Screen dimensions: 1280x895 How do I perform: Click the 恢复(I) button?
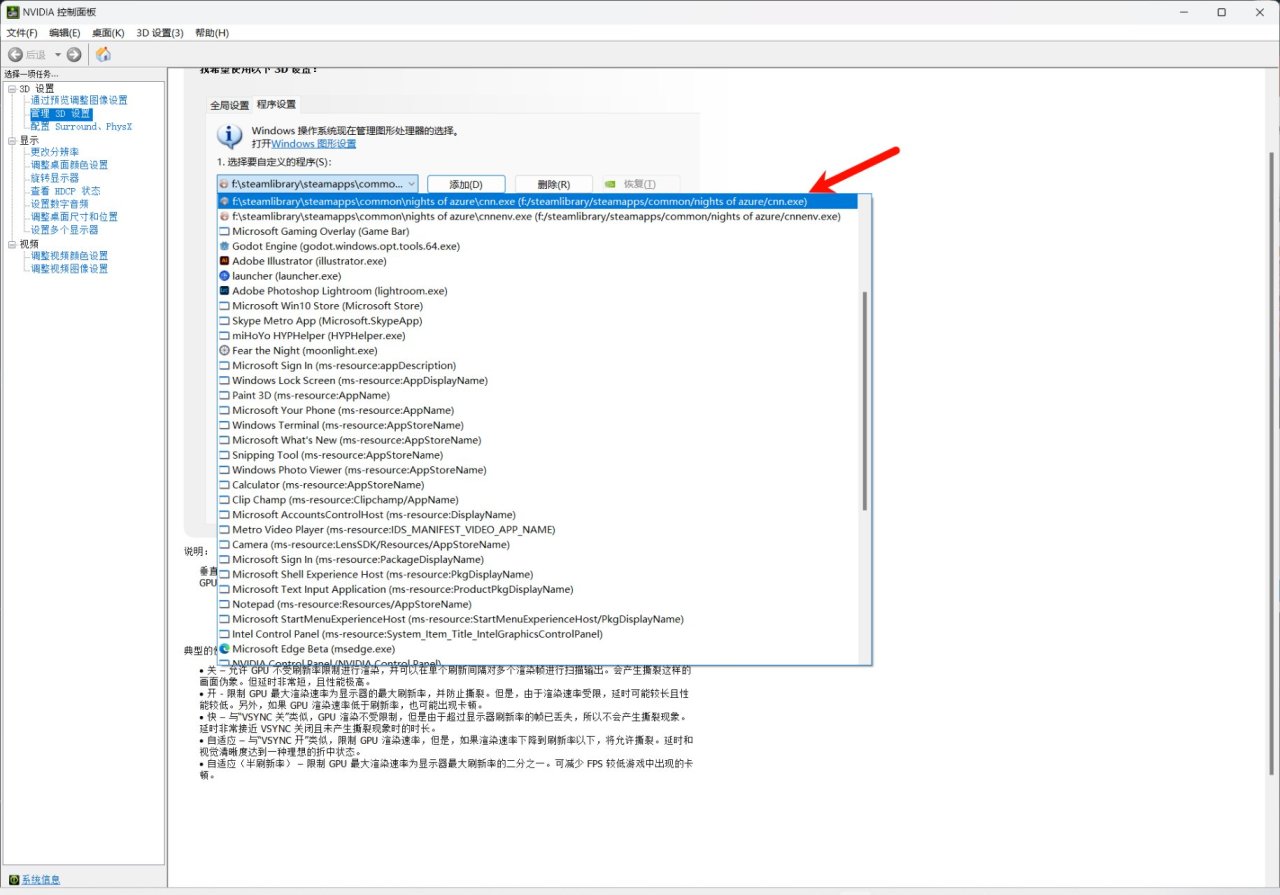[640, 184]
